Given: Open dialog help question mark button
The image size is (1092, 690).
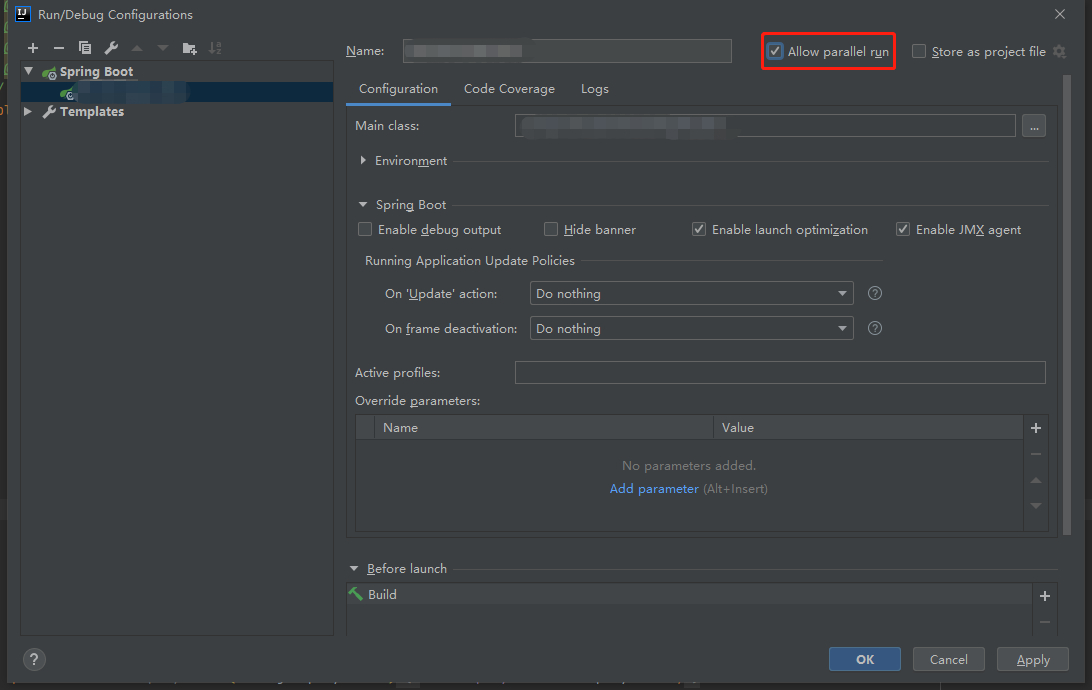Looking at the screenshot, I should pos(34,659).
